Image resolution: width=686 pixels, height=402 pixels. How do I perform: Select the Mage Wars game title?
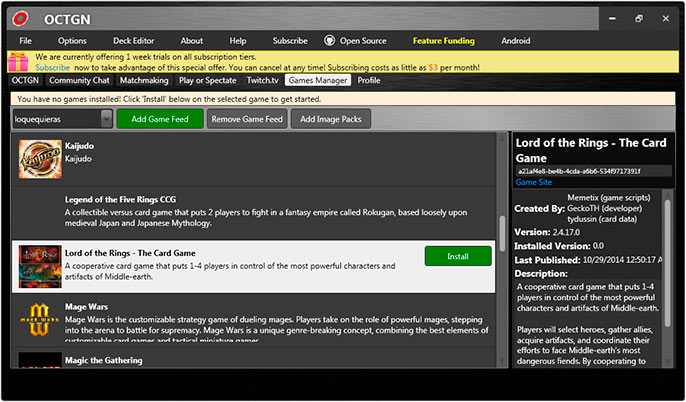[x=86, y=307]
